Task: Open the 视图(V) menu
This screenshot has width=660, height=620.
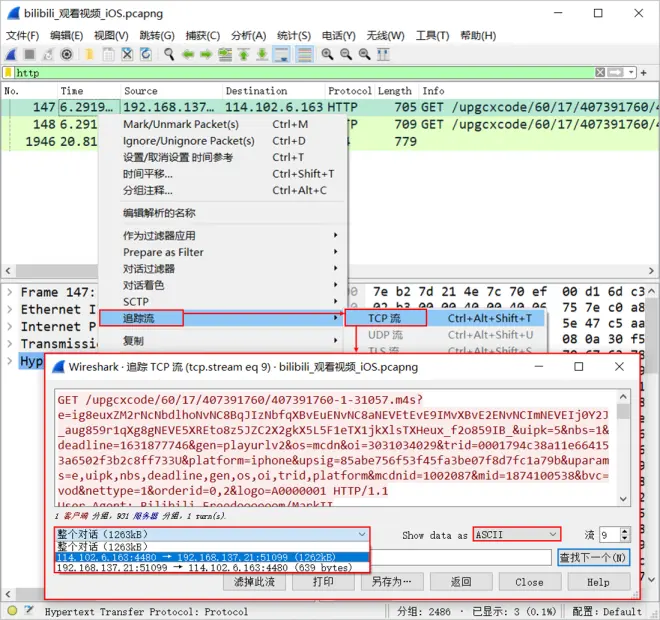Action: pos(111,36)
